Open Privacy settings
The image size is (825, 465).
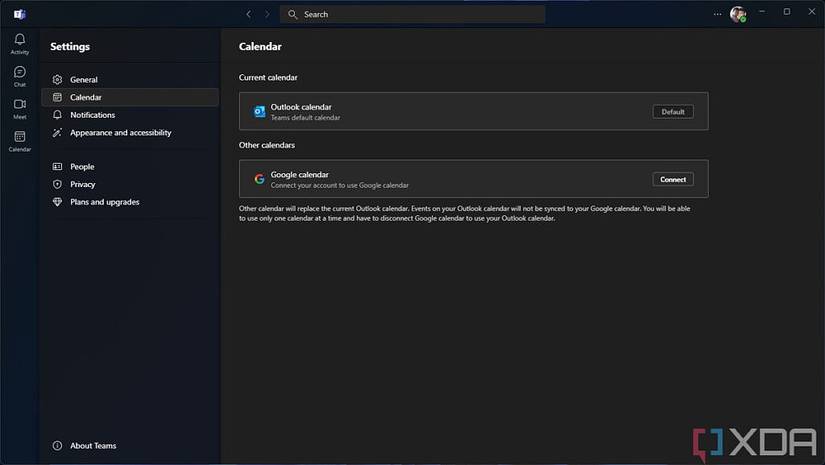pos(130,184)
